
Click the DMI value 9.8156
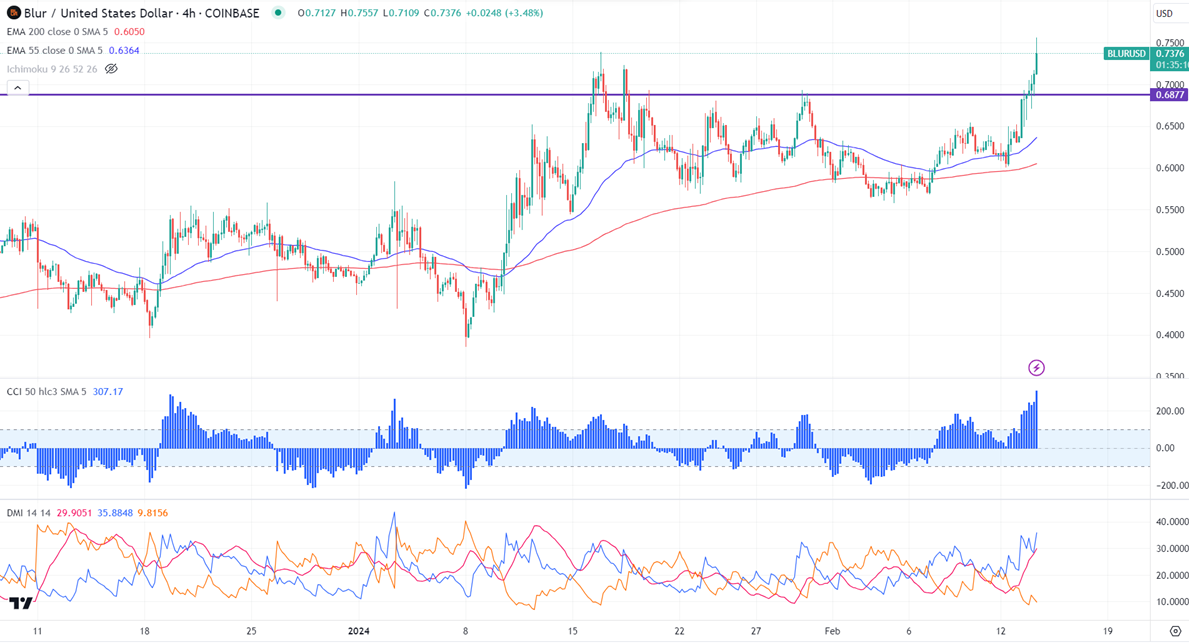coord(153,514)
